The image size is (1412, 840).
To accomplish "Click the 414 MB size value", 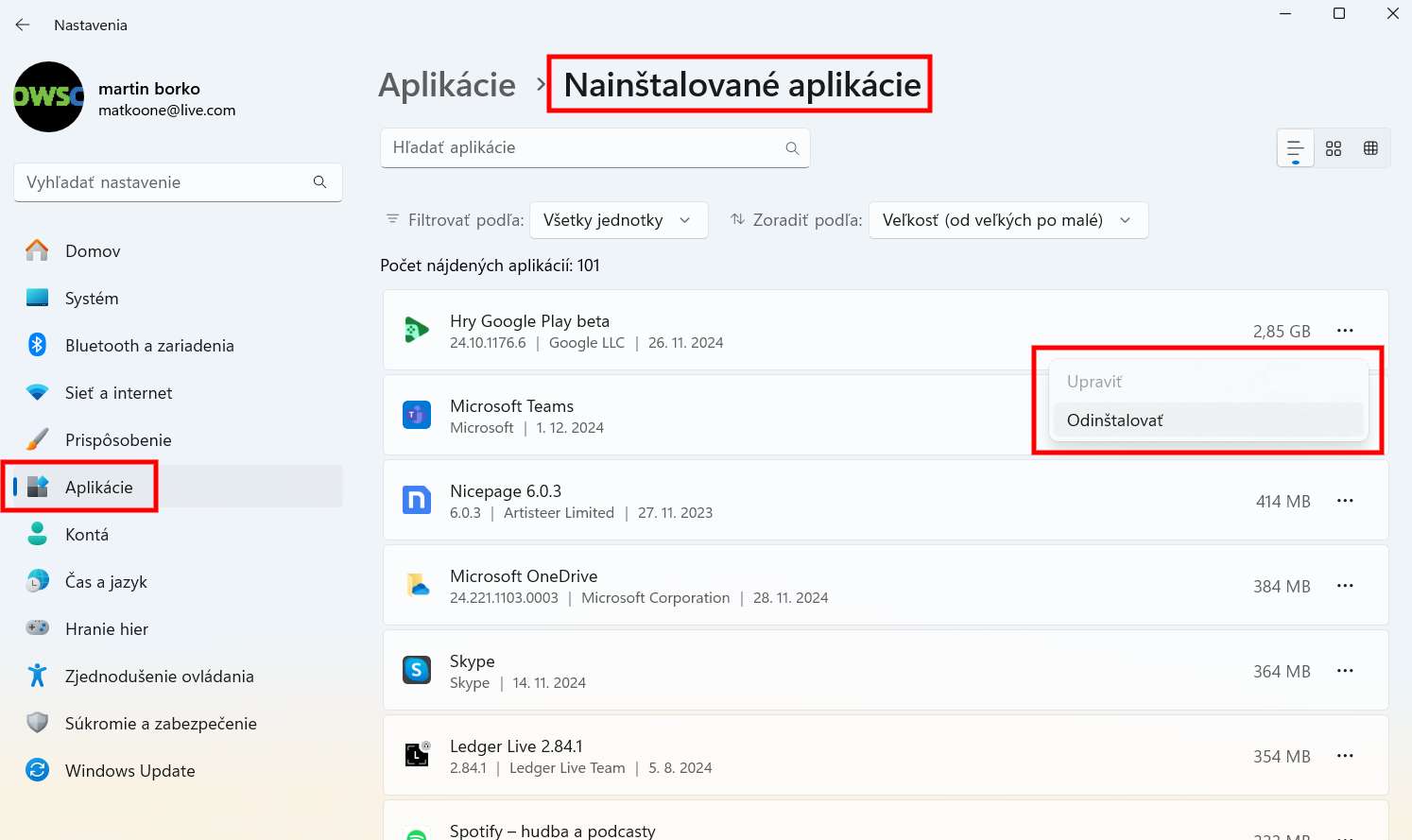I will point(1283,502).
